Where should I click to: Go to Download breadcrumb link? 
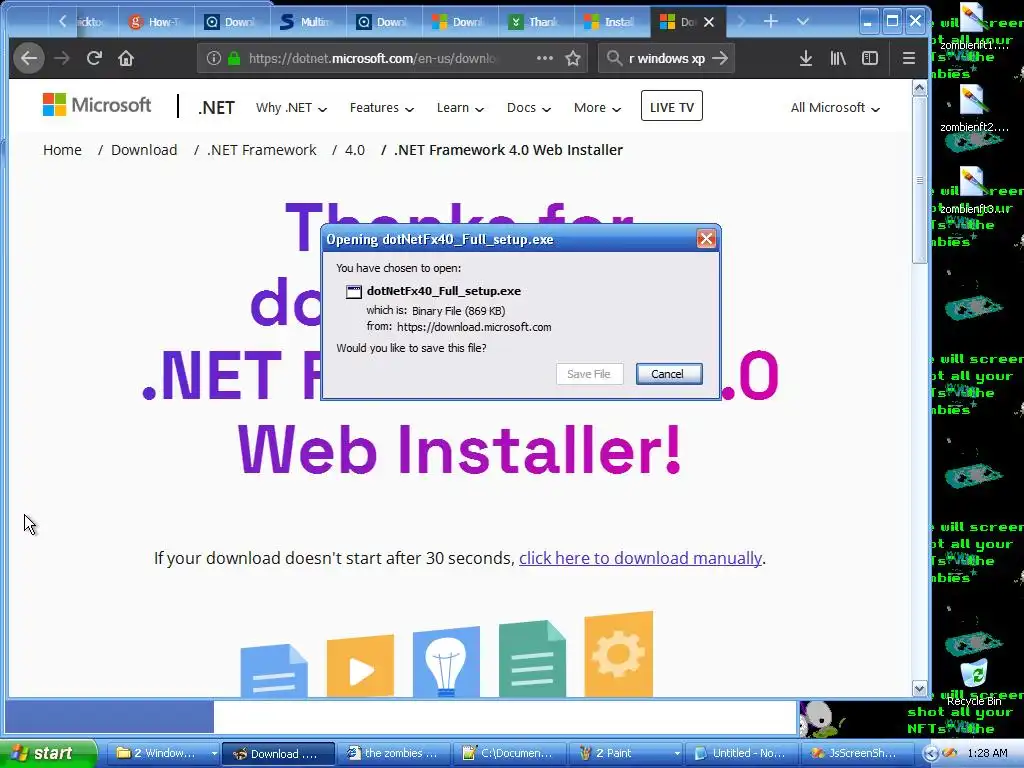(x=144, y=150)
